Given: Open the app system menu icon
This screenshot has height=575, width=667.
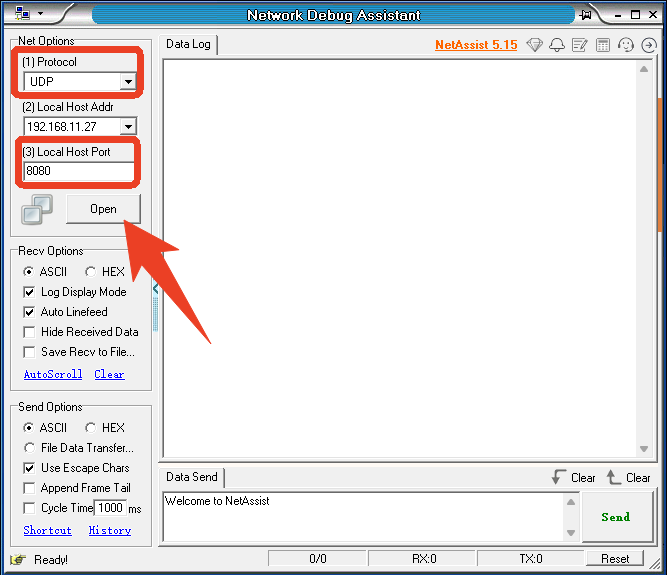Looking at the screenshot, I should click(x=22, y=14).
